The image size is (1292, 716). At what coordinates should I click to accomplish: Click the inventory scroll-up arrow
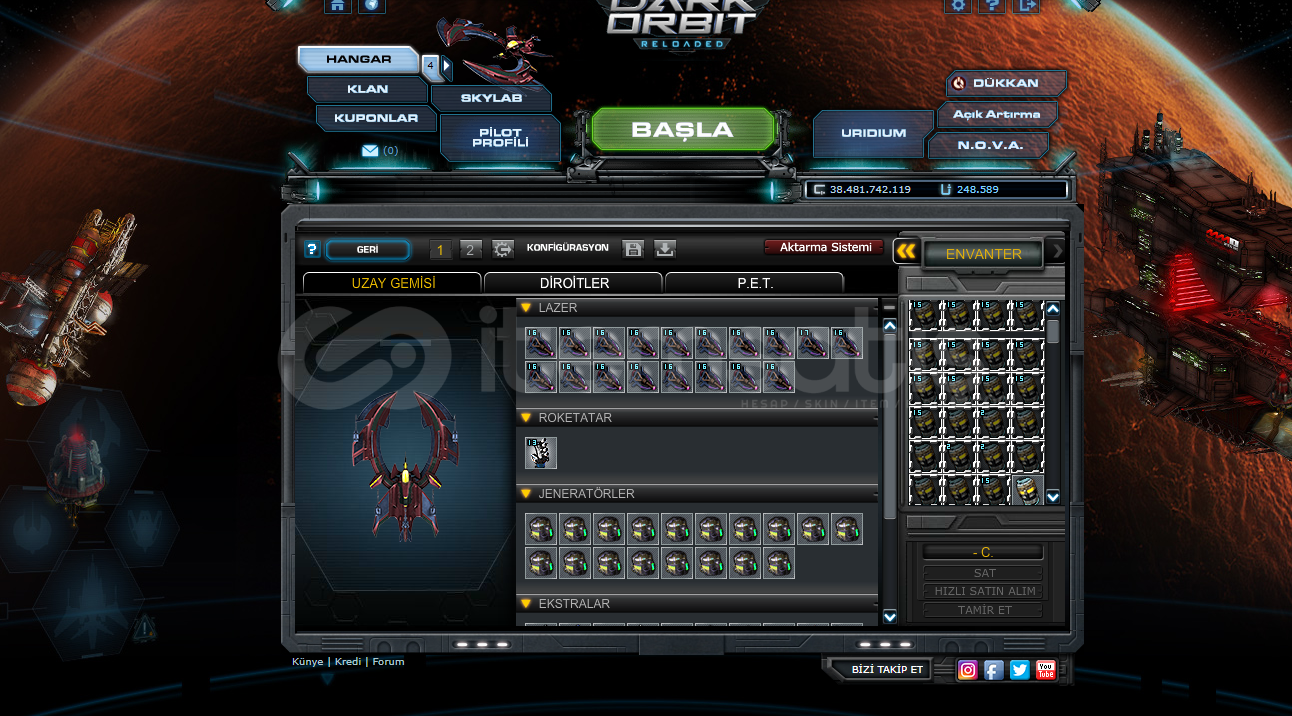click(1052, 309)
